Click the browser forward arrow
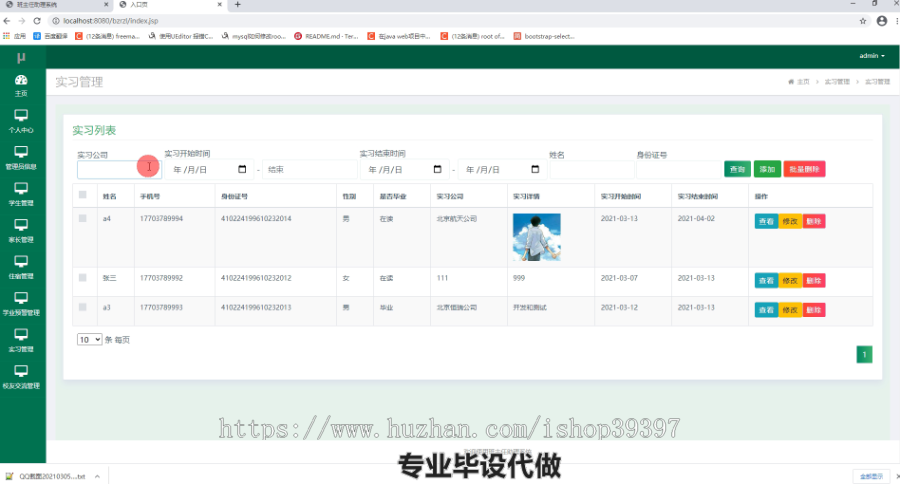The image size is (900, 484). pyautogui.click(x=22, y=21)
